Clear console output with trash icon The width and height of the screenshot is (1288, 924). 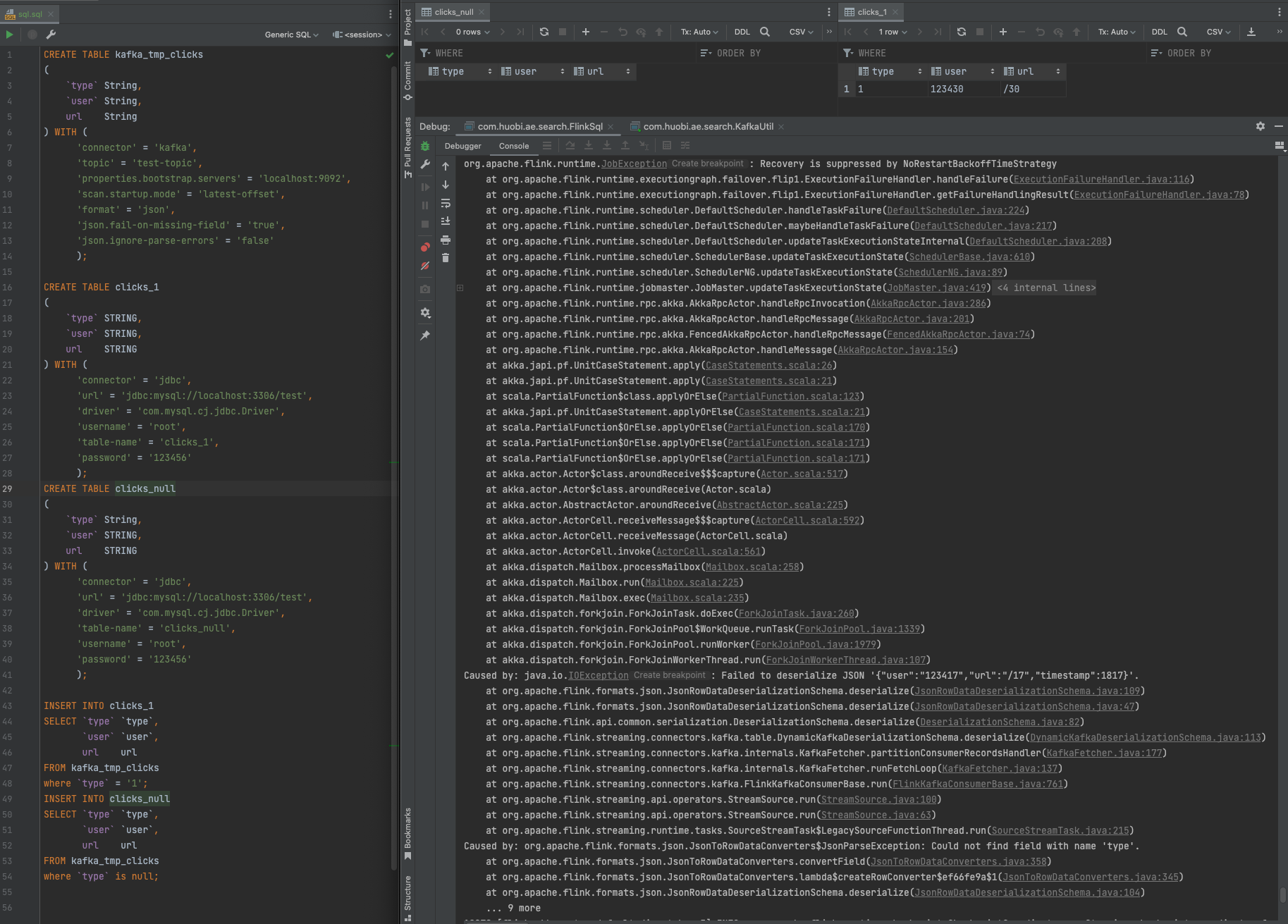click(x=446, y=258)
